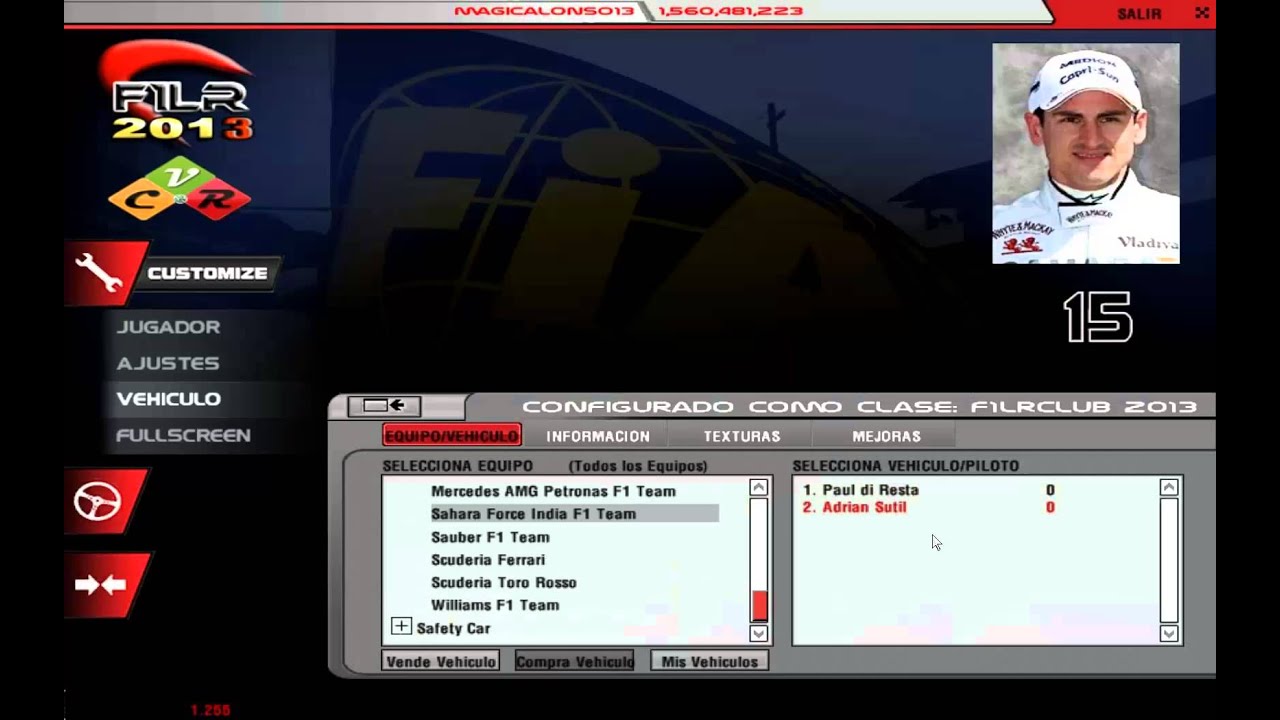Image resolution: width=1280 pixels, height=720 pixels.
Task: Select the VEHICULO menu item
Action: [168, 399]
